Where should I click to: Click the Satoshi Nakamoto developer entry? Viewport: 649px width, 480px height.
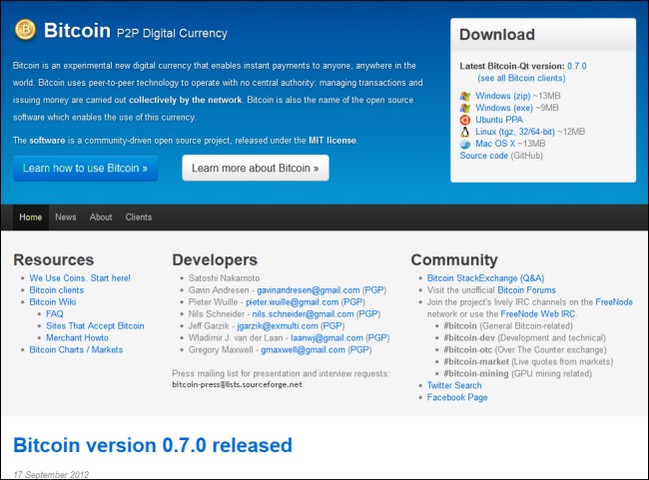tap(224, 278)
